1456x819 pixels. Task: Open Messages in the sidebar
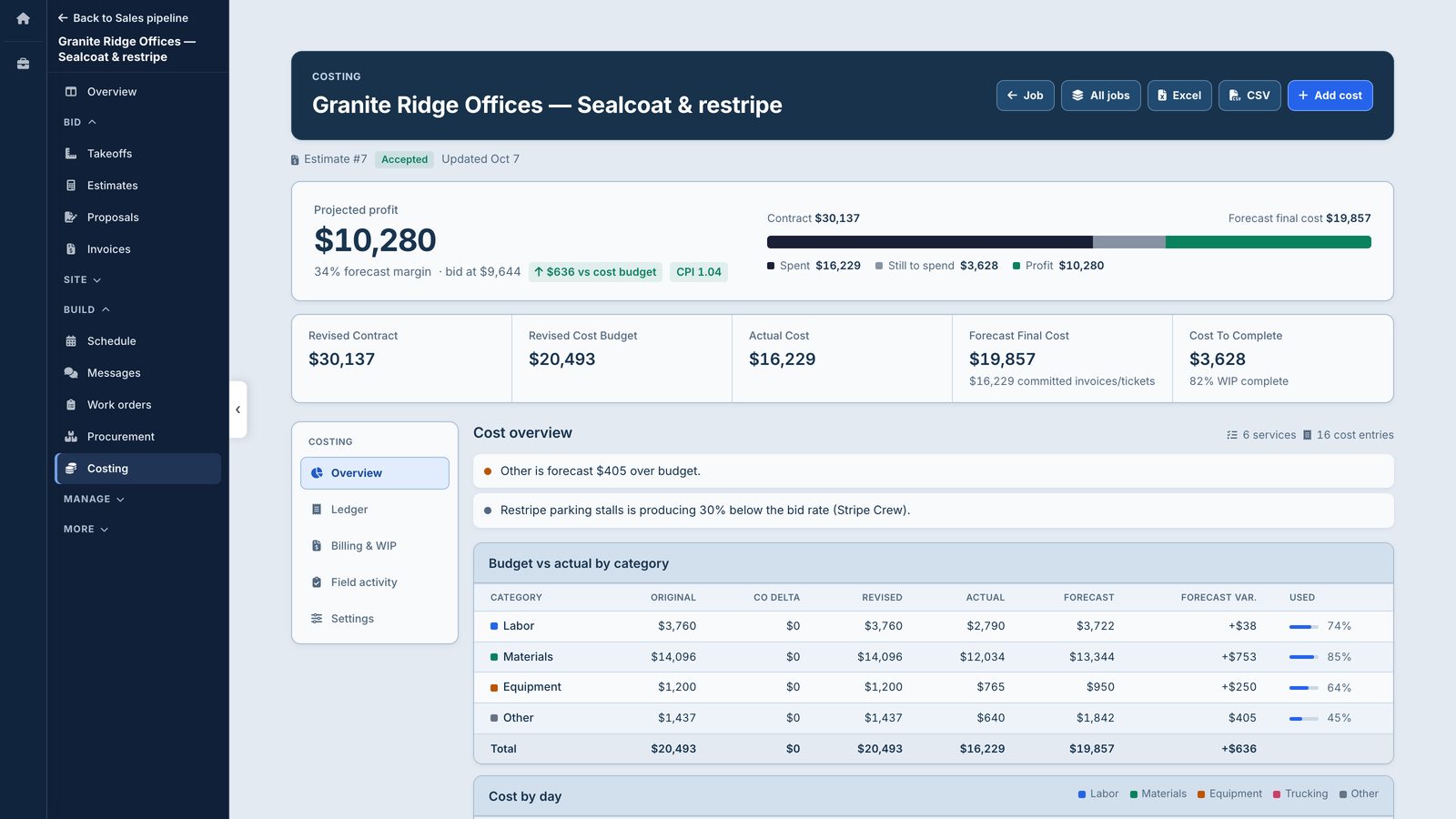137,373
